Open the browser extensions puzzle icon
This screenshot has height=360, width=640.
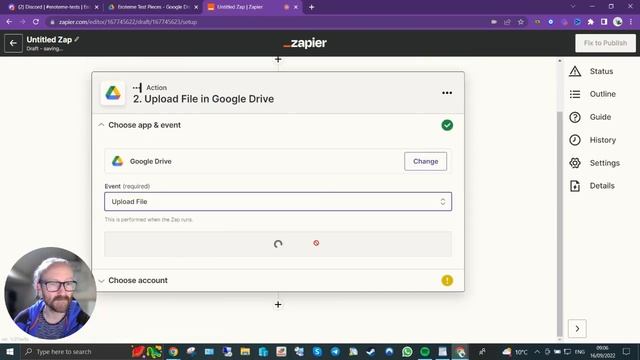pos(591,22)
